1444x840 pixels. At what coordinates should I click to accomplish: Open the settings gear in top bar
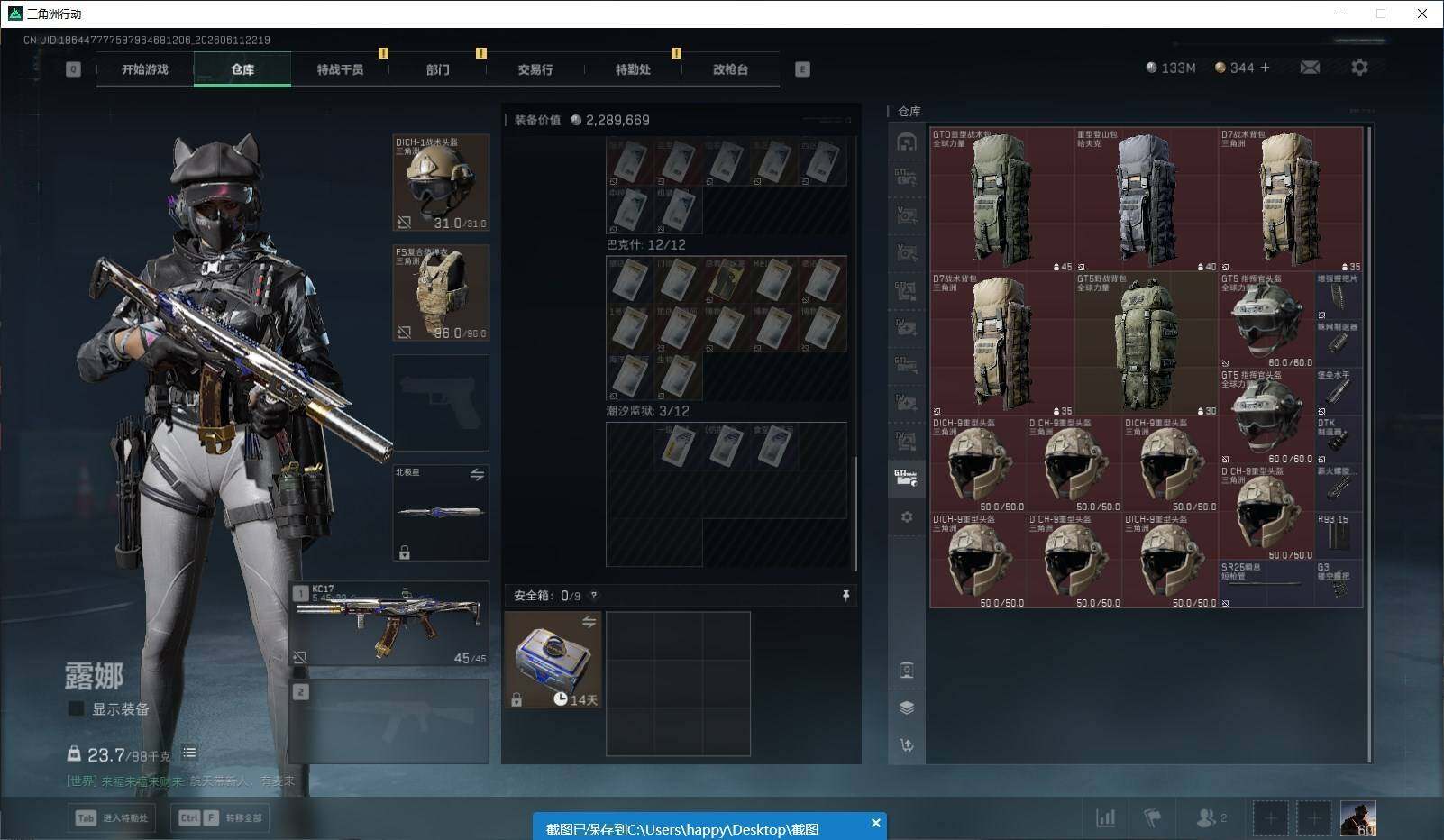1359,68
